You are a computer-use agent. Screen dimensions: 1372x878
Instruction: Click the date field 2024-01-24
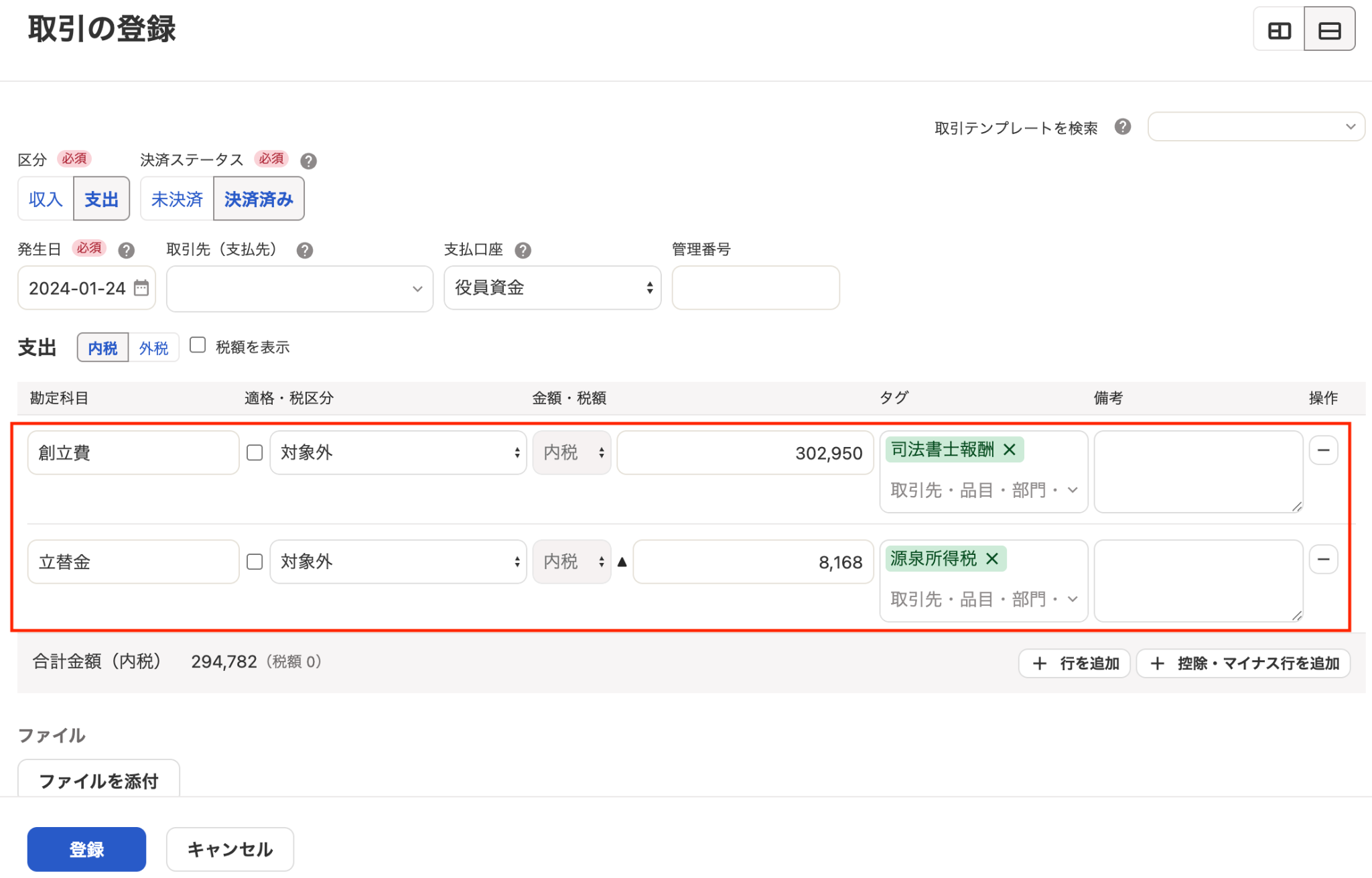coord(86,288)
